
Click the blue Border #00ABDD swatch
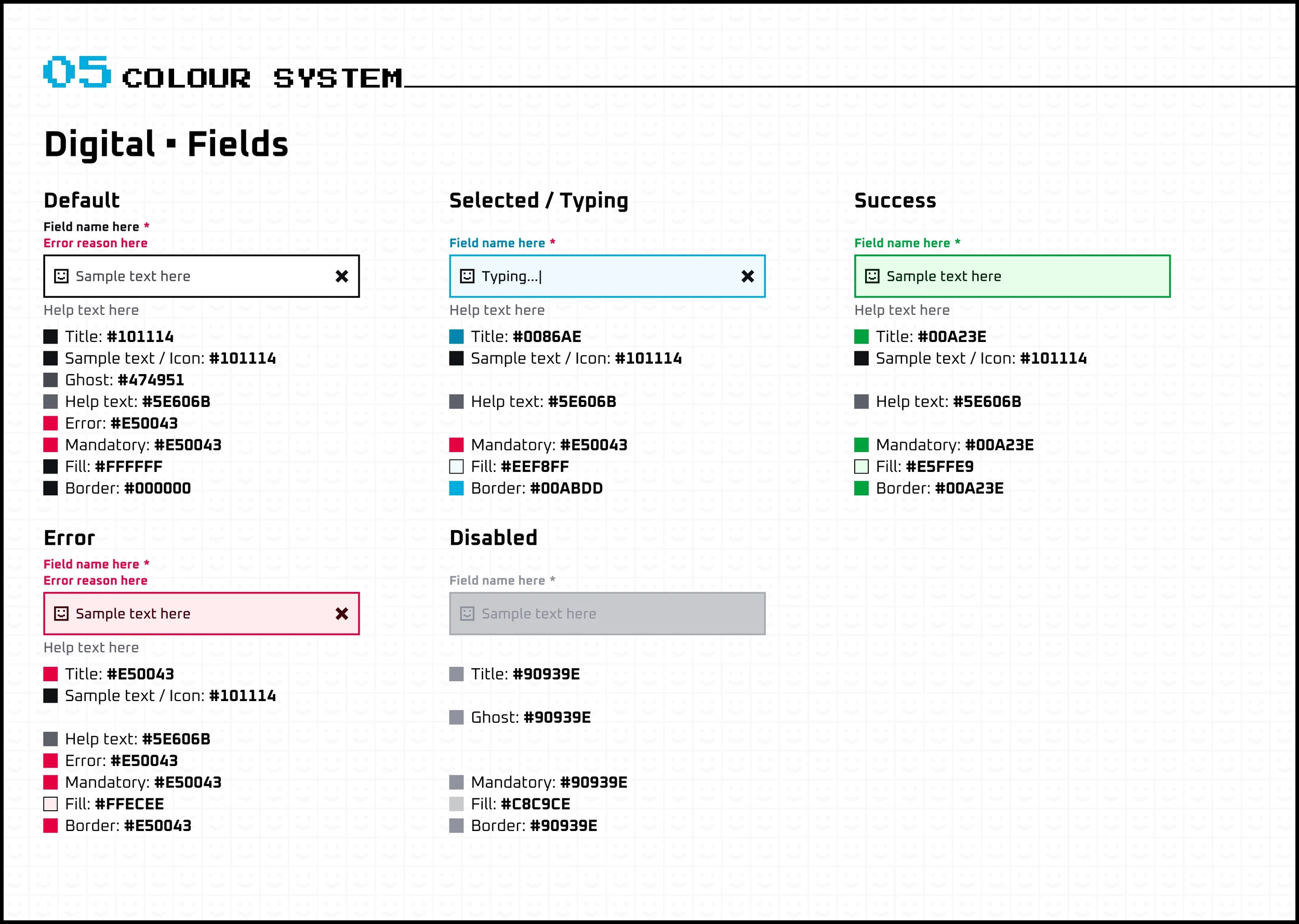pyautogui.click(x=456, y=488)
